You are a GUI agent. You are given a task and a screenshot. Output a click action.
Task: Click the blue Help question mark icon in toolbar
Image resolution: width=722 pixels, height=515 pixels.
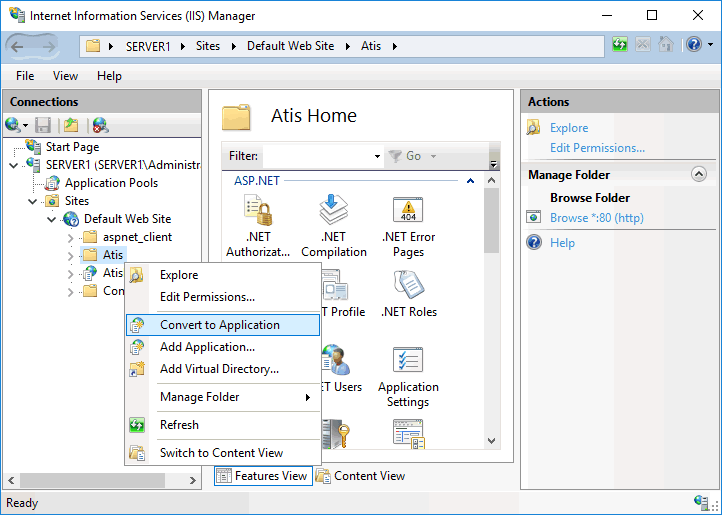click(693, 45)
